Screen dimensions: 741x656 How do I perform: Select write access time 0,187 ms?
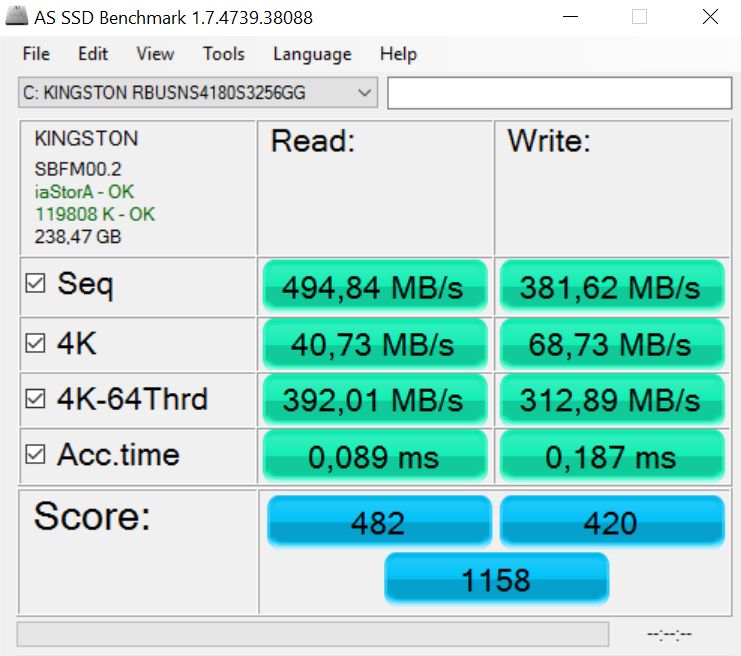point(612,456)
